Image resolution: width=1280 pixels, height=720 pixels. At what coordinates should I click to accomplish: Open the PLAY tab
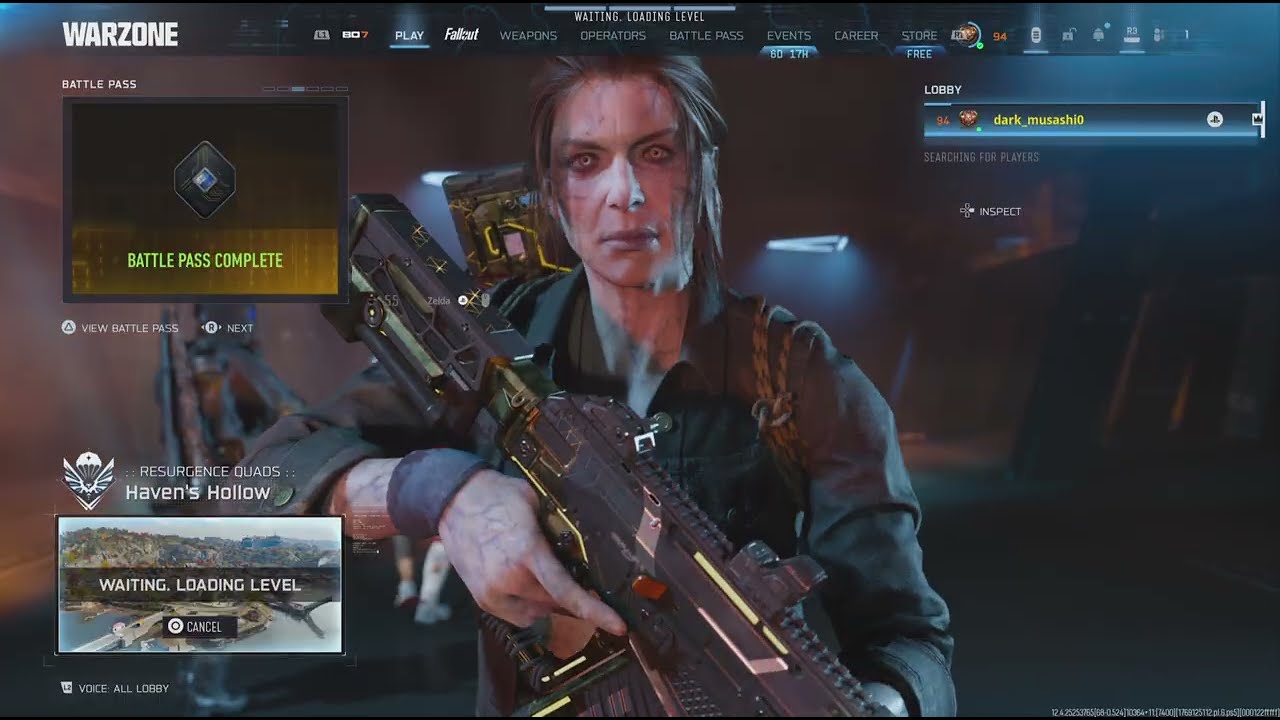(409, 35)
